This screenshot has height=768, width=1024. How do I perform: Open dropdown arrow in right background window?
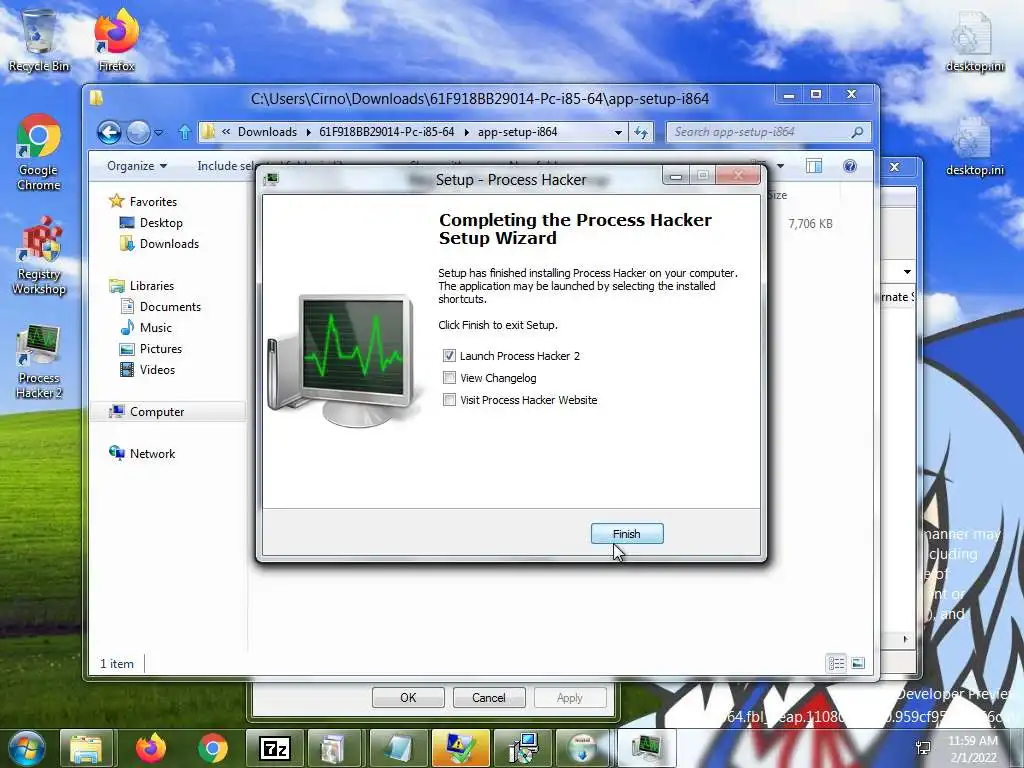click(x=907, y=272)
